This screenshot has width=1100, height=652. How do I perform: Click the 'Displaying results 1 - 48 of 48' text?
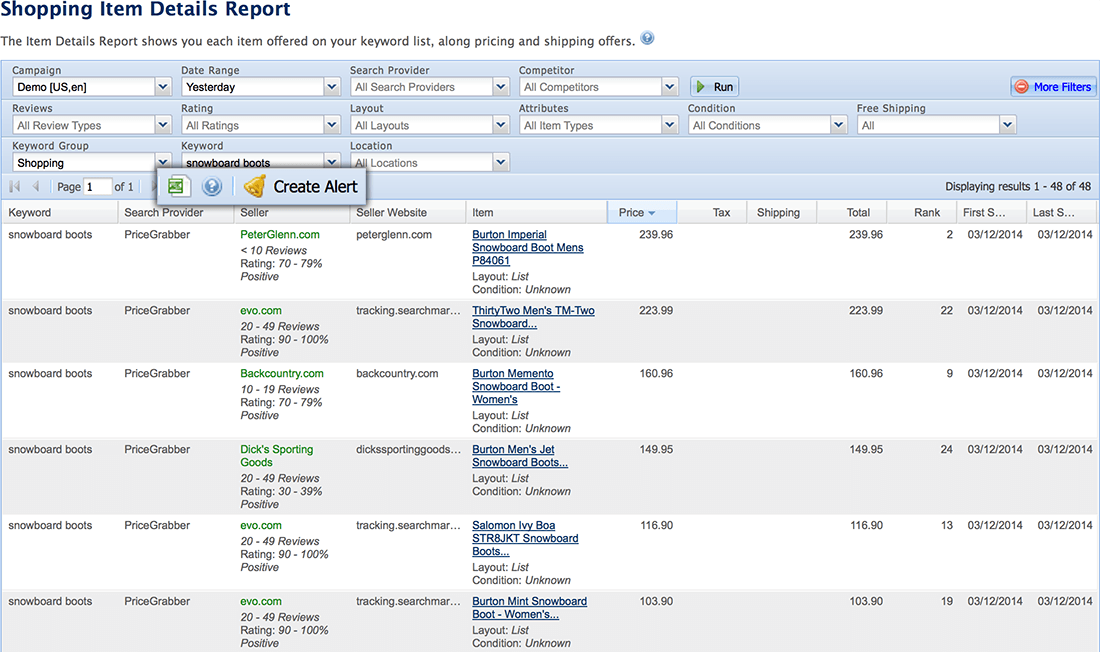pos(1018,186)
